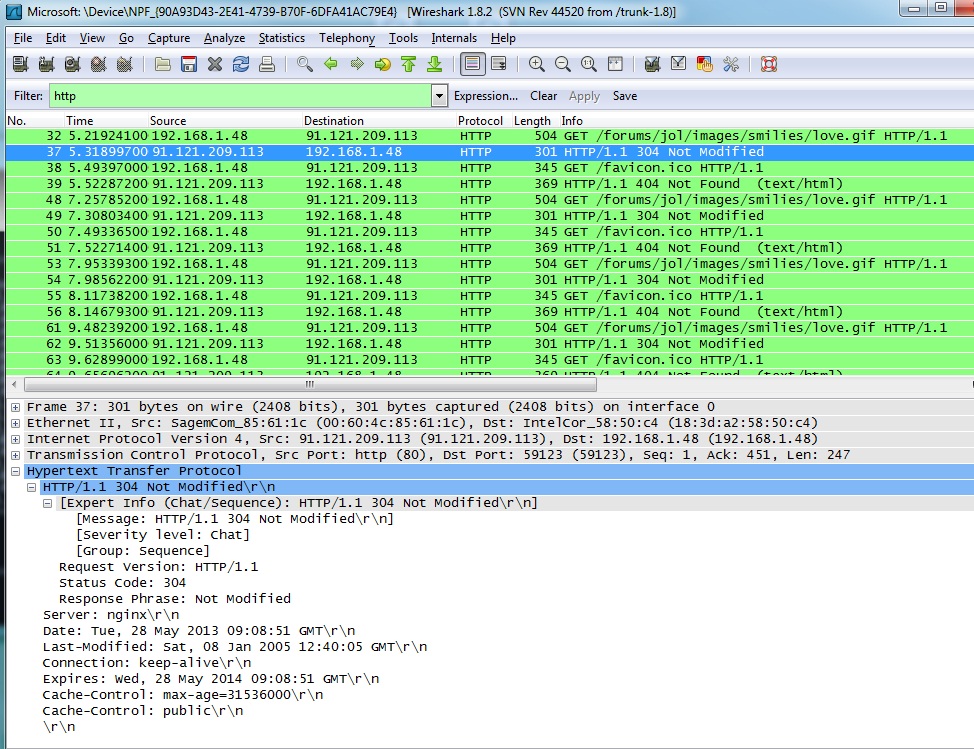
Task: Open the filter history dropdown arrow
Action: click(x=439, y=96)
